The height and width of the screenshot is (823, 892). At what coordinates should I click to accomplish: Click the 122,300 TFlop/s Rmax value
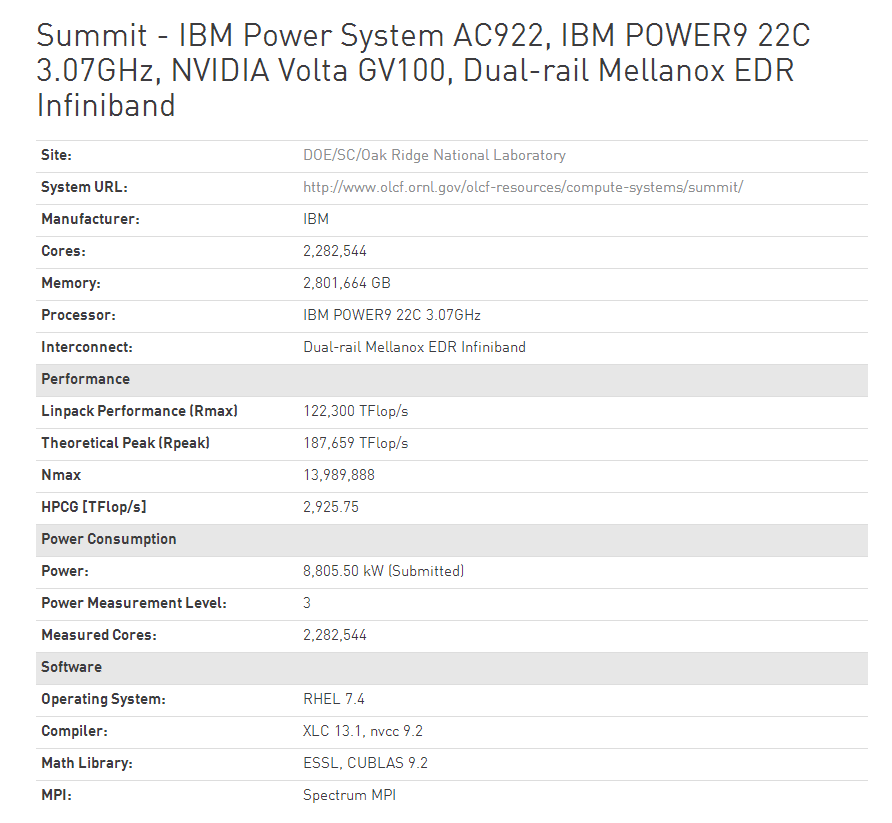tap(355, 411)
